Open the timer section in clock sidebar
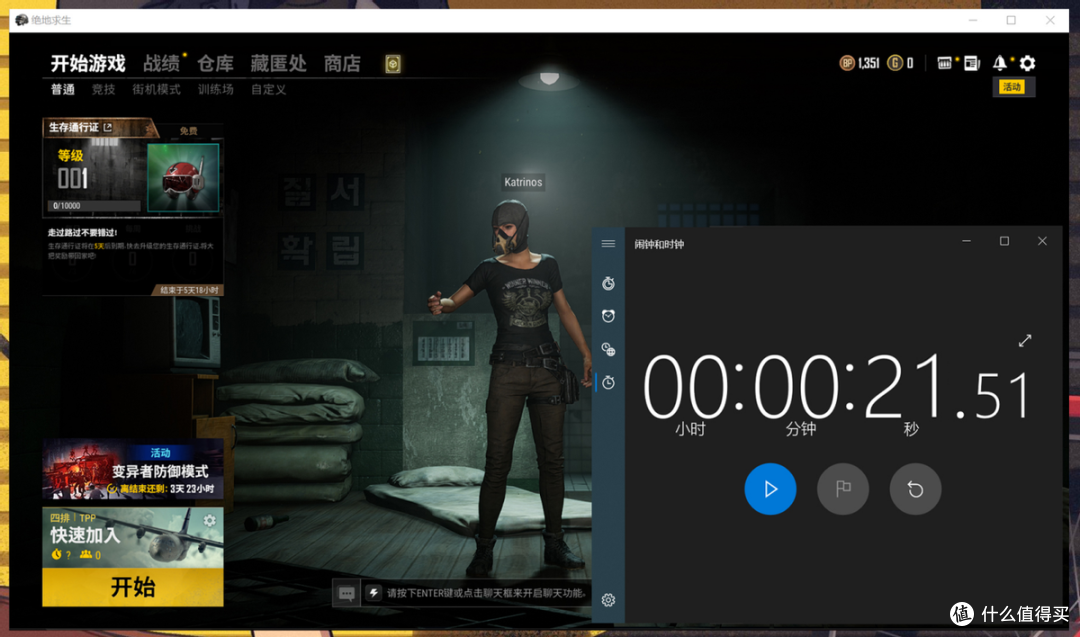The image size is (1080, 637). pos(608,283)
